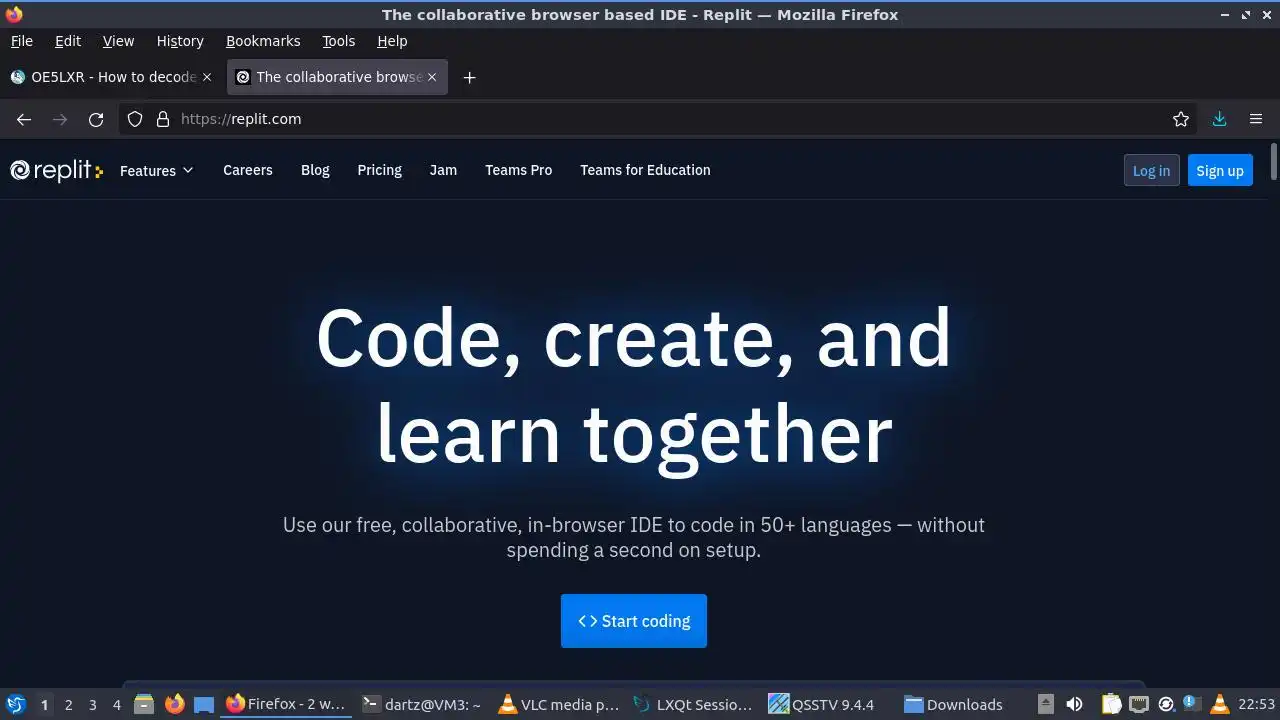Screen dimensions: 1280x720
Task: Click the notification tray icon with badge
Action: (x=1191, y=703)
